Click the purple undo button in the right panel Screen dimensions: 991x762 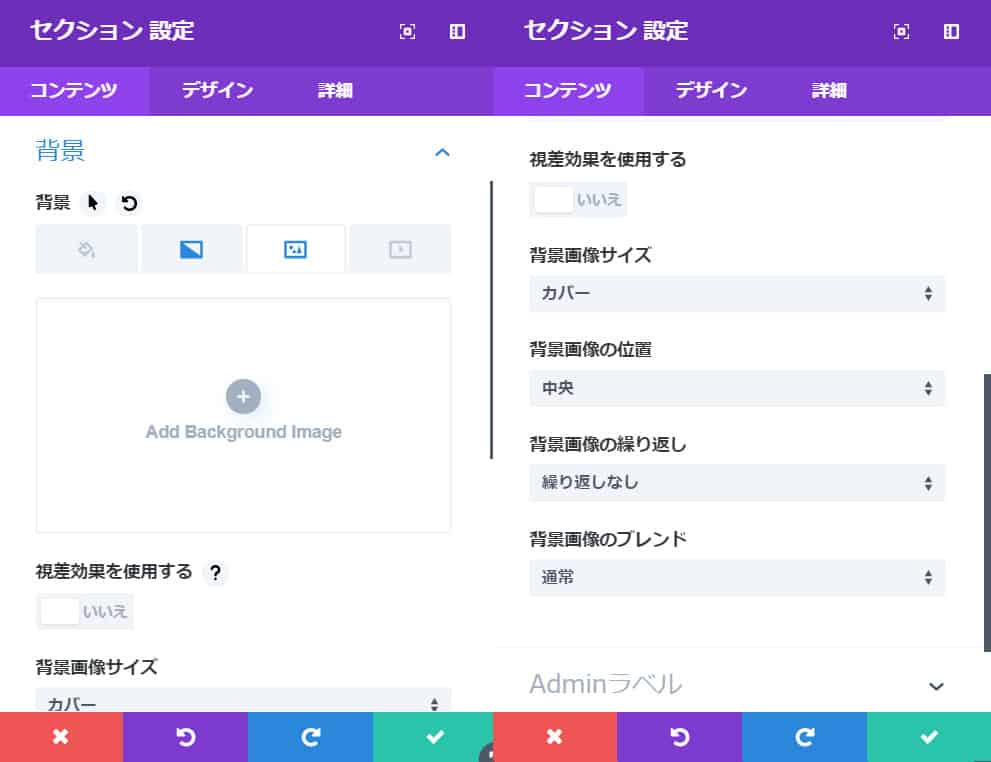[679, 737]
